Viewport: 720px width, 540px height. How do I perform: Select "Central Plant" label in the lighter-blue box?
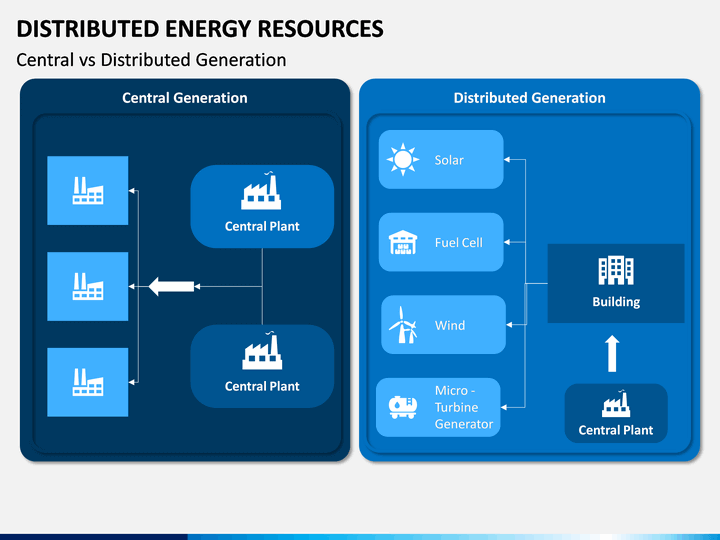(262, 226)
